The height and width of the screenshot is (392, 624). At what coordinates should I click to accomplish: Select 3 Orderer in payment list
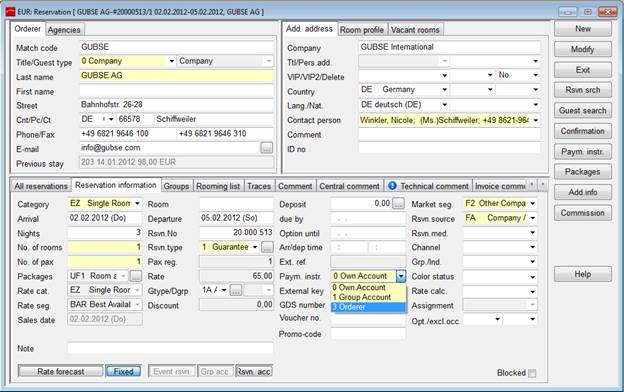(x=368, y=307)
